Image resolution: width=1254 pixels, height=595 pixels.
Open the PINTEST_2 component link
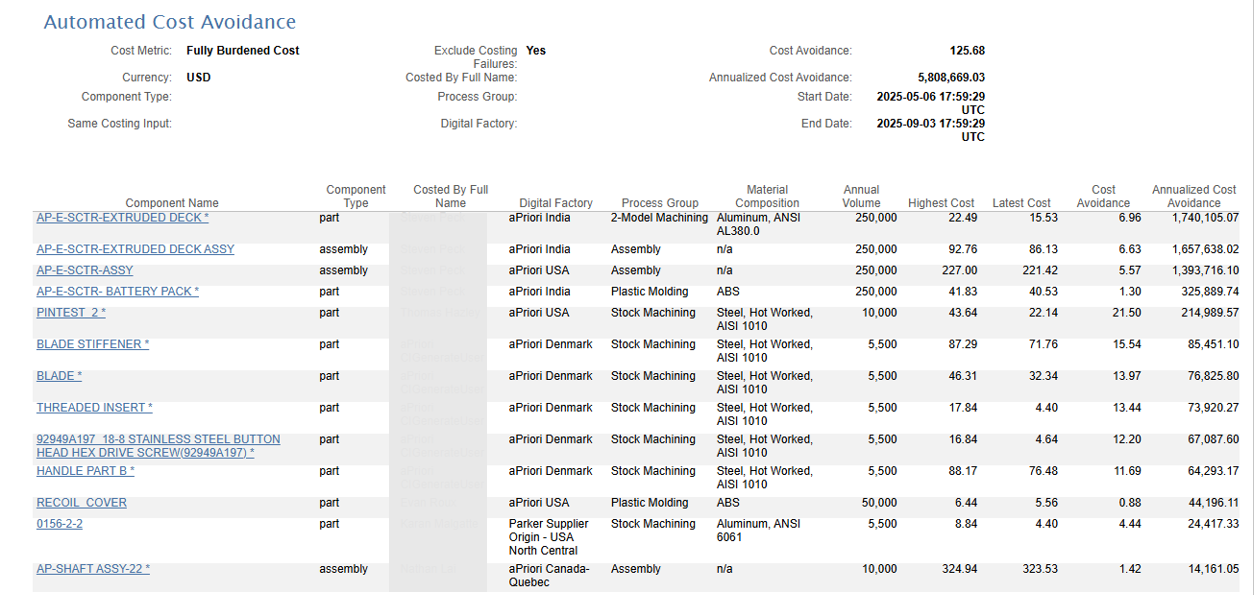click(x=71, y=313)
